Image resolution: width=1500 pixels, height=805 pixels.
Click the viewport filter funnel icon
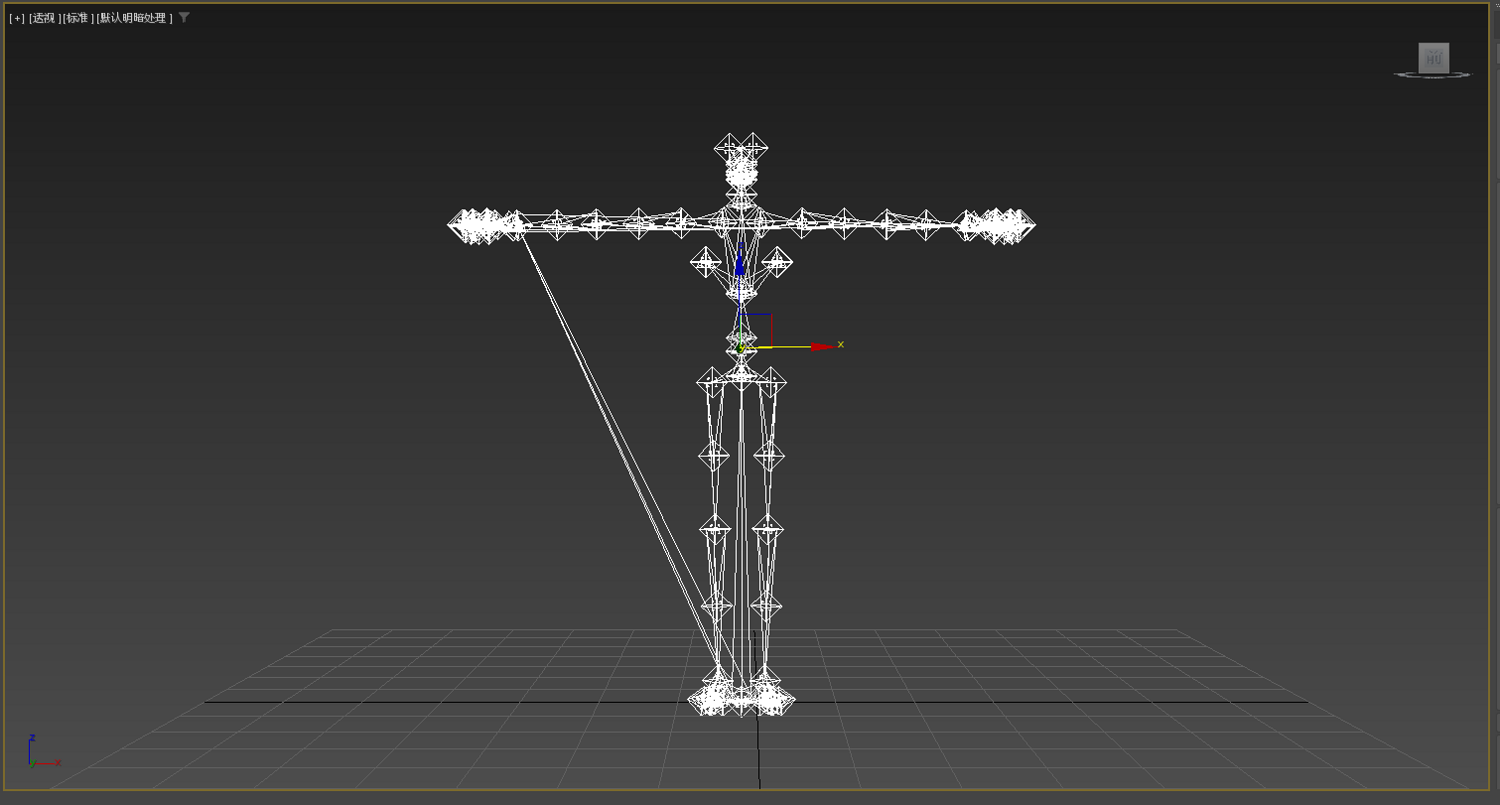pyautogui.click(x=184, y=17)
